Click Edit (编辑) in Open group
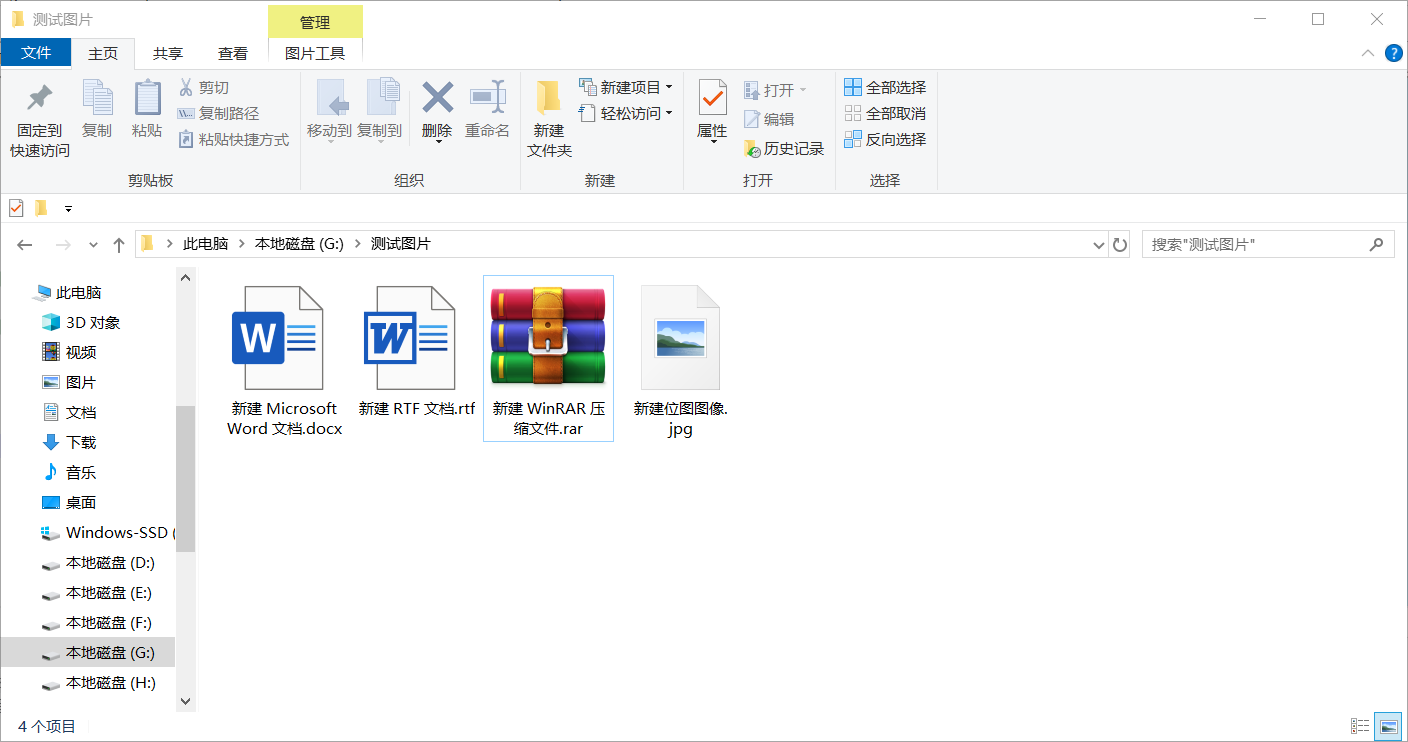 (x=769, y=119)
